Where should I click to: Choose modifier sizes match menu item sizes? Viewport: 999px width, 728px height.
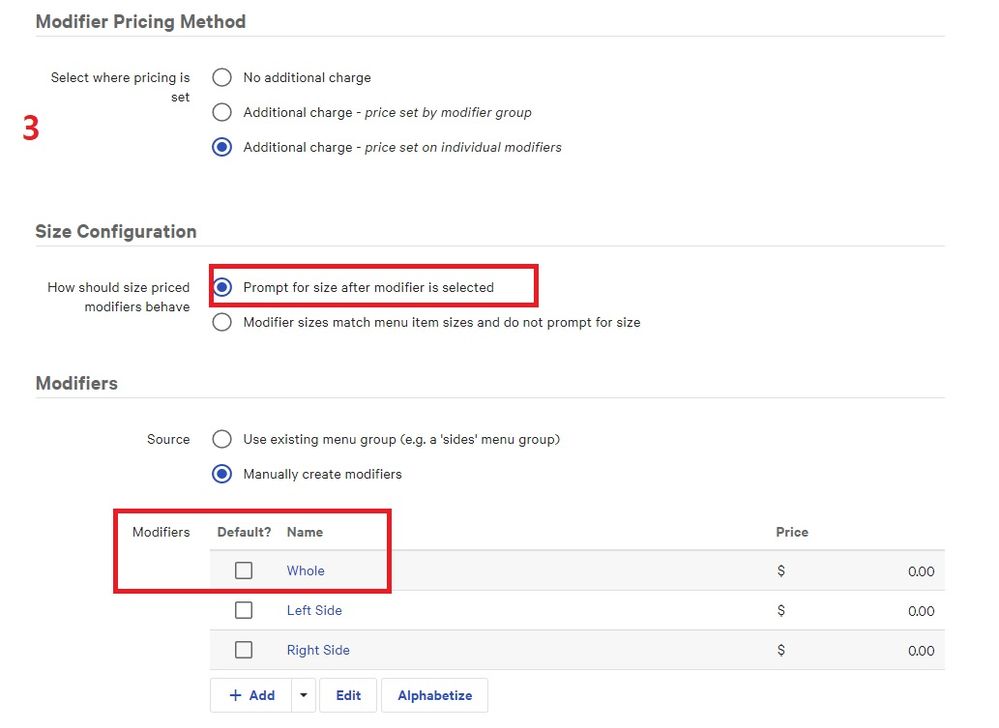222,322
